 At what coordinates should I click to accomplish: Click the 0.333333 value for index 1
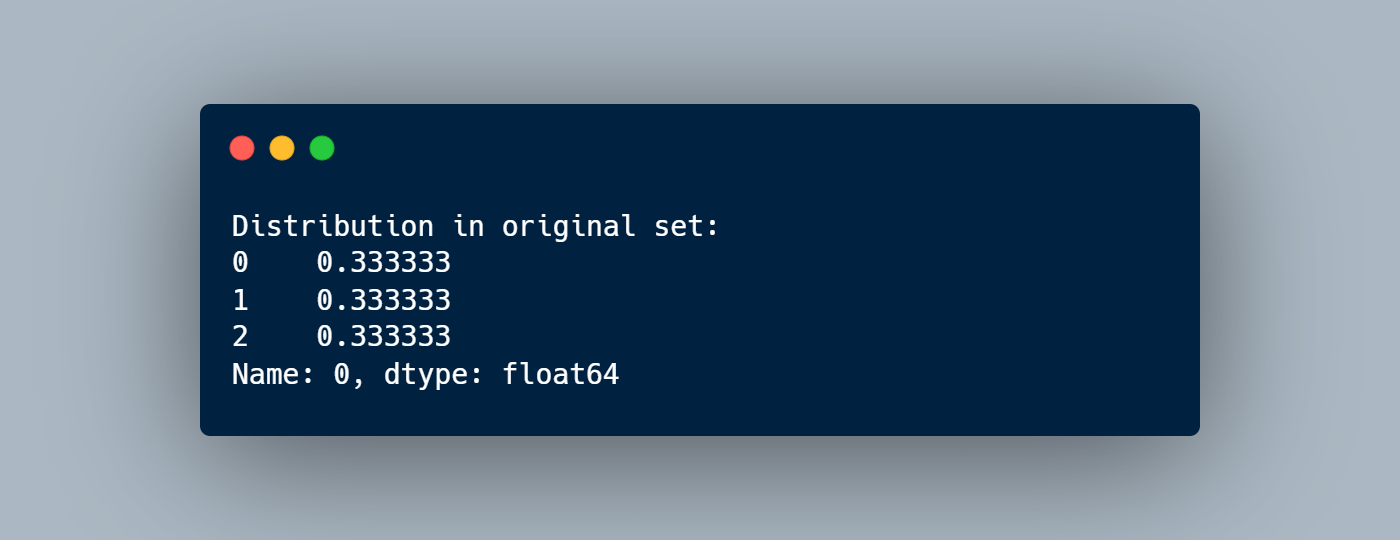click(x=383, y=300)
